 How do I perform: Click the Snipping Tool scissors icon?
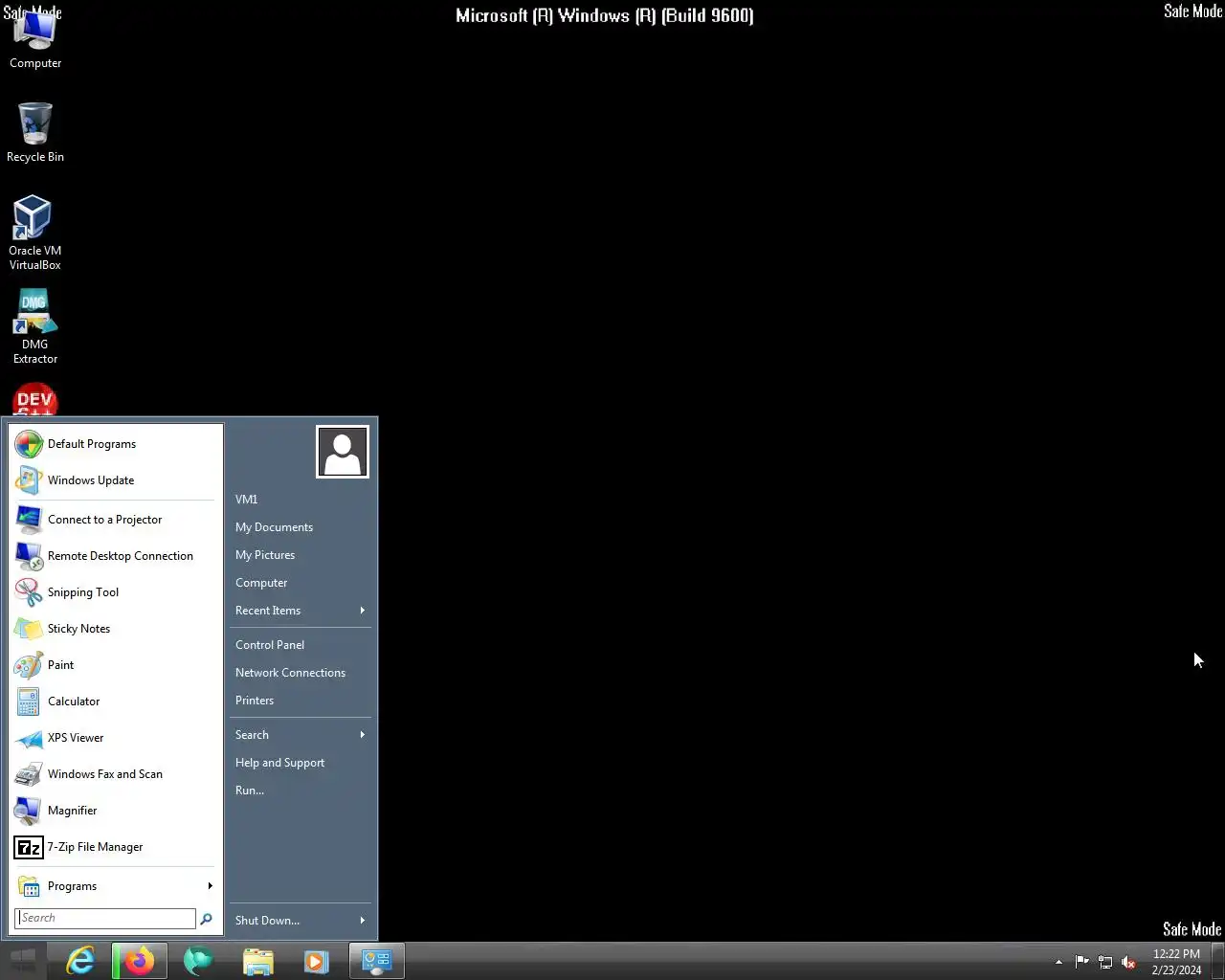[29, 592]
